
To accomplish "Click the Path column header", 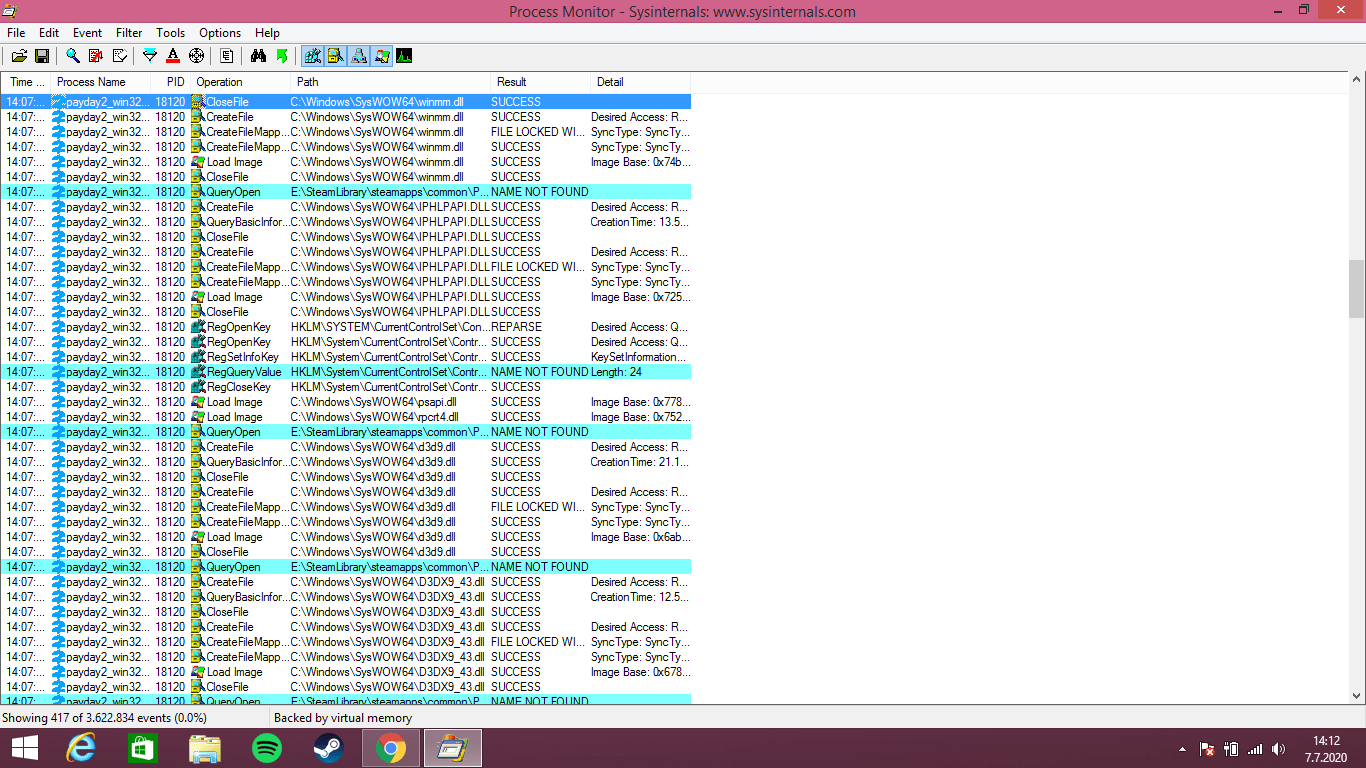I will [390, 82].
